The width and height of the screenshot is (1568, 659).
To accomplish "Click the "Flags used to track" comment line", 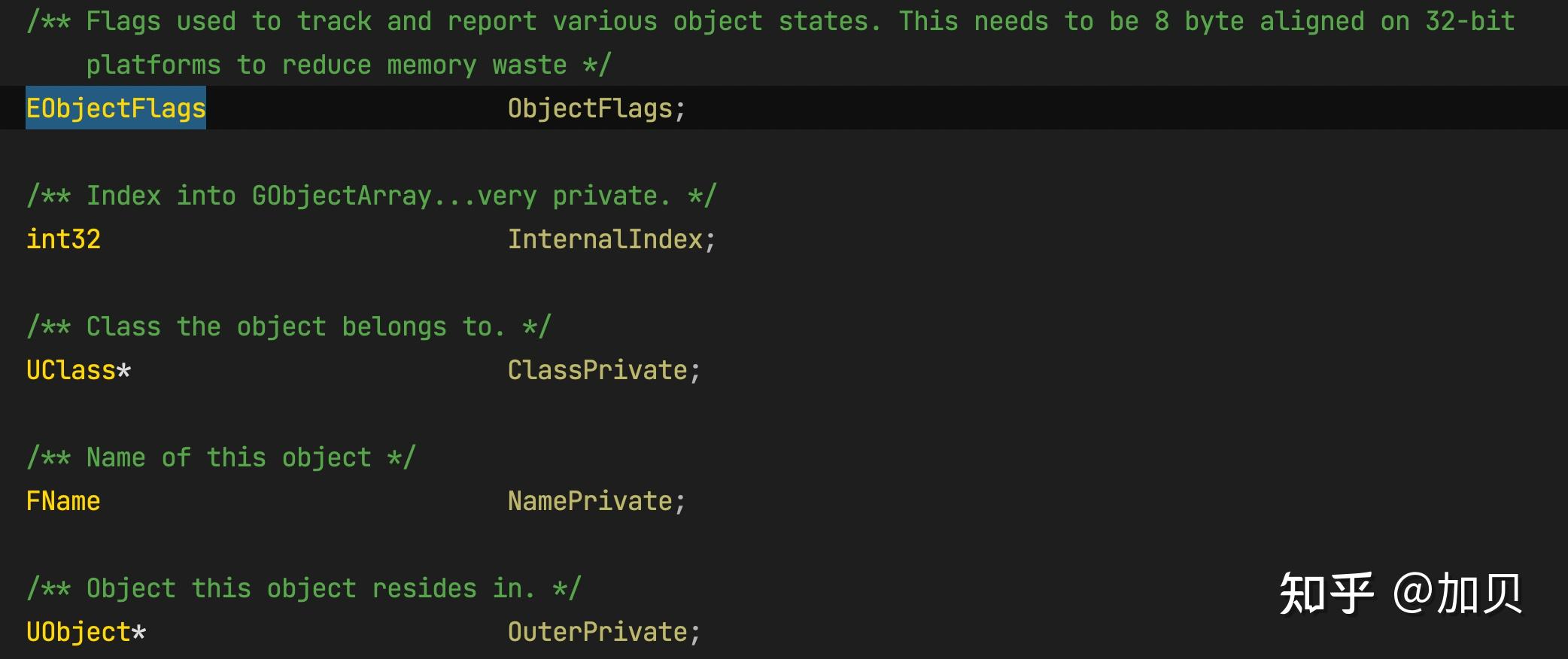I will coord(770,21).
